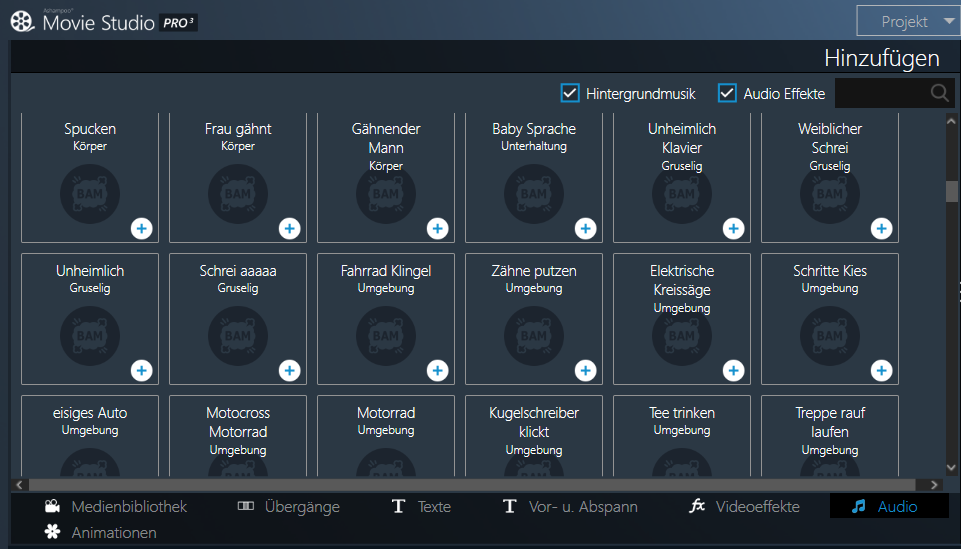Preview Spucken via its BAM icon
Image resolution: width=961 pixels, height=549 pixels.
(90, 194)
